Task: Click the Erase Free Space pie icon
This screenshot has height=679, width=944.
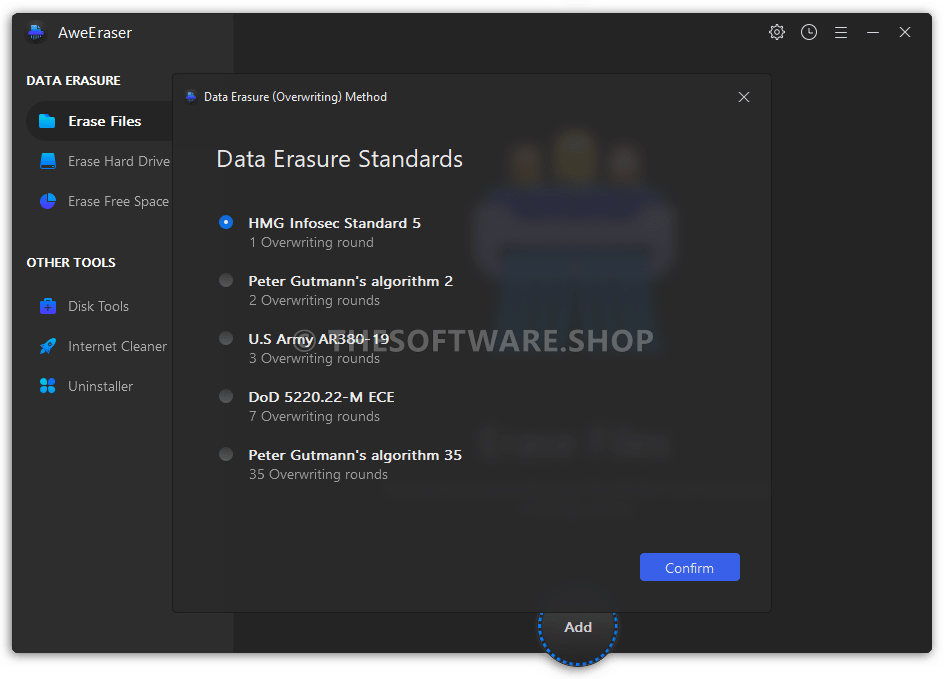Action: 48,201
